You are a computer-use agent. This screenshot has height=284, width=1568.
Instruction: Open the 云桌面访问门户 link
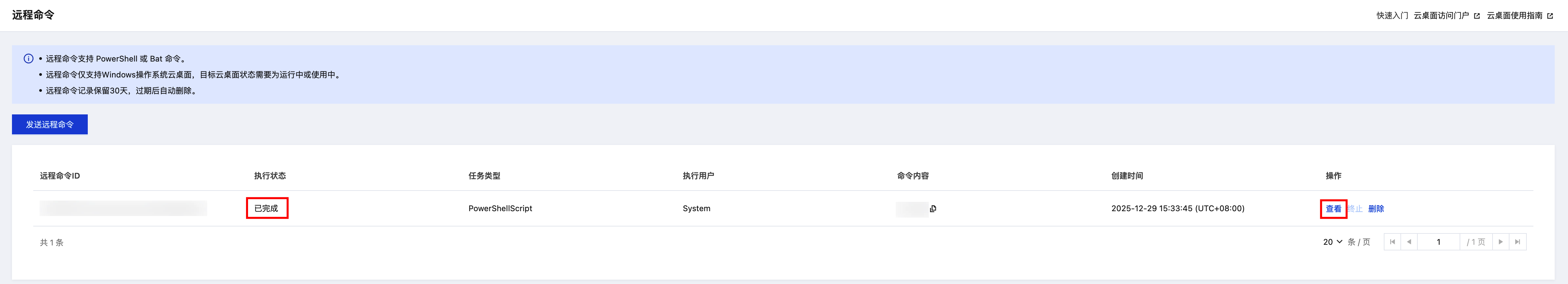point(1441,16)
